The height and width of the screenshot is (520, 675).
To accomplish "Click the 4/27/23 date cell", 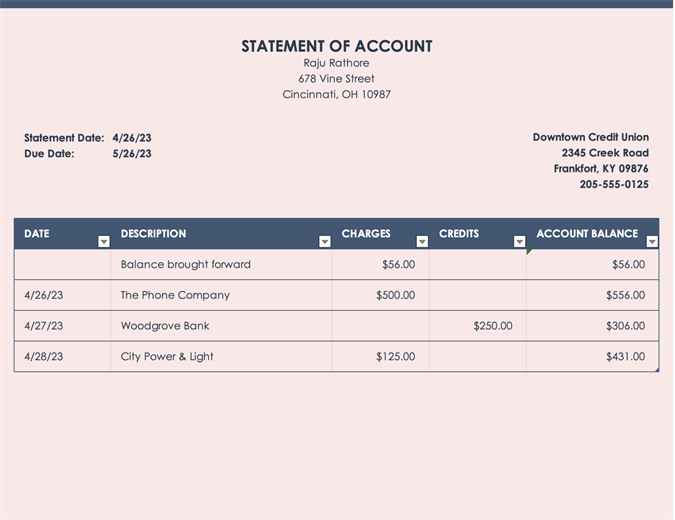I will coord(44,326).
